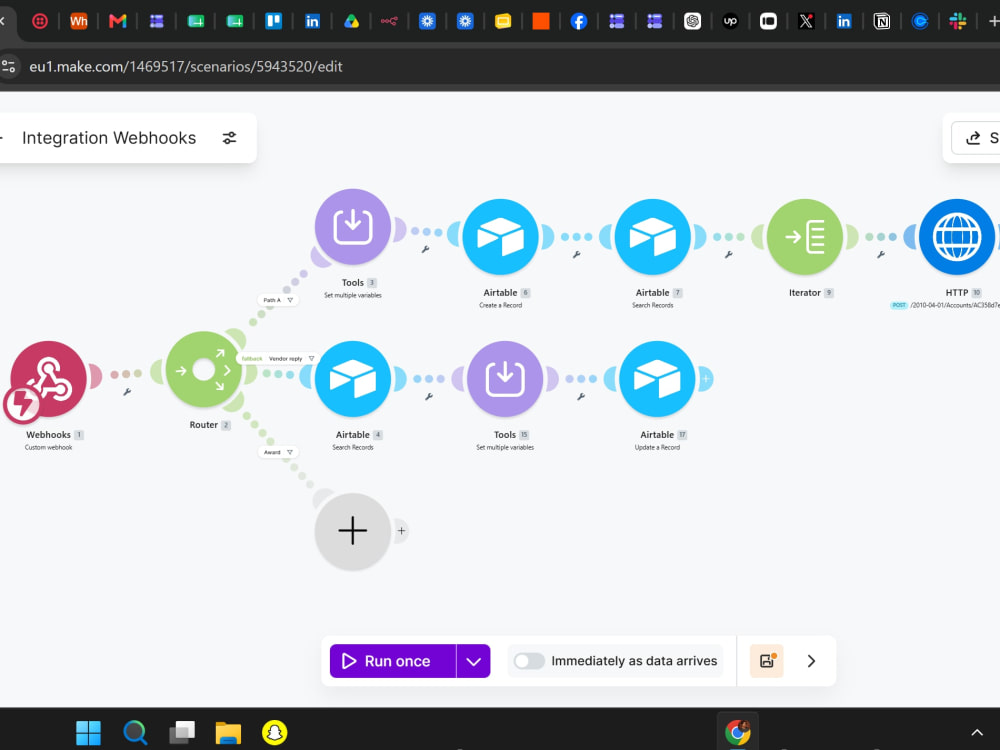Show hidden system tray icons chevron
The width and height of the screenshot is (1000, 750).
(976, 733)
